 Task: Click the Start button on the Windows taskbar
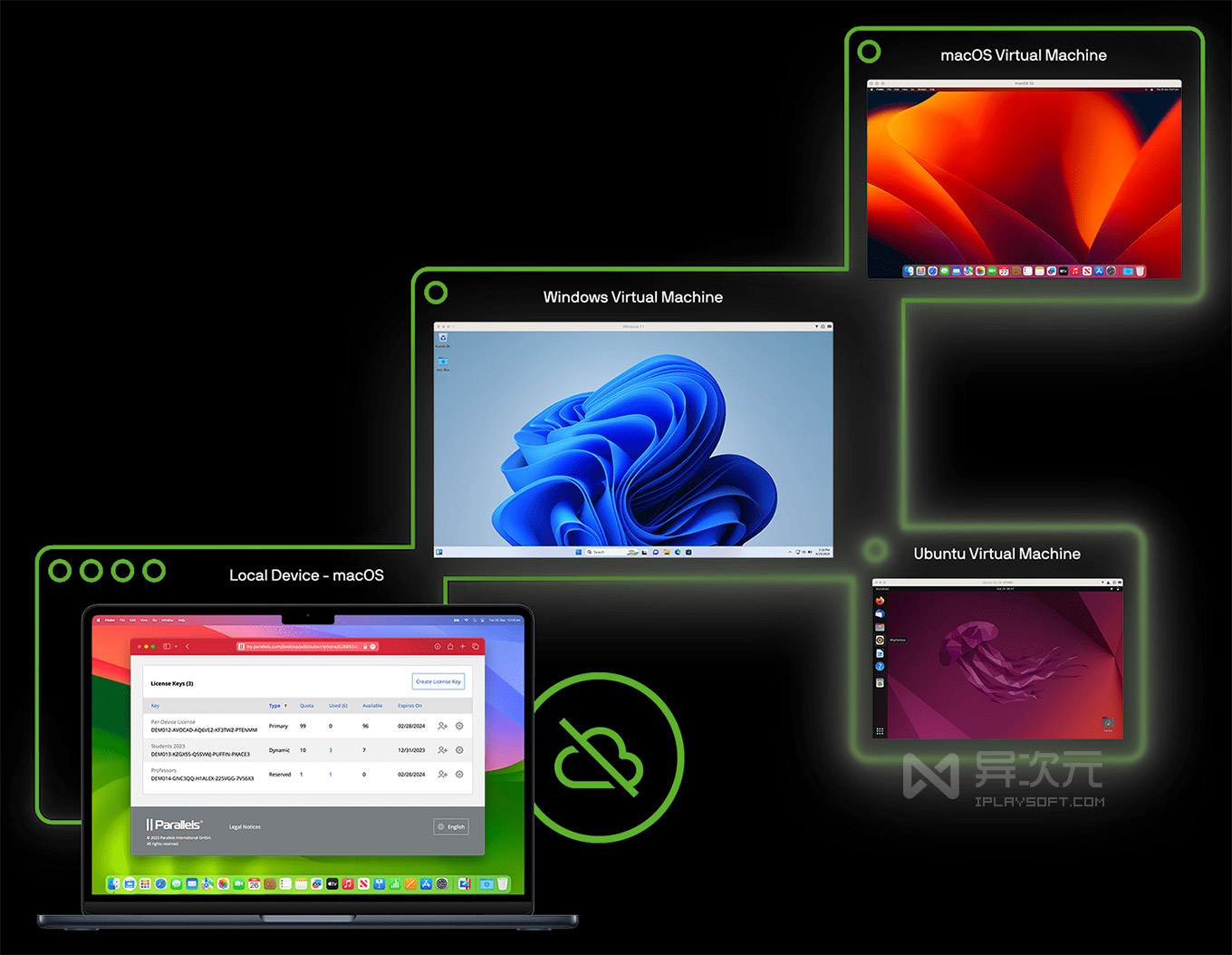[579, 552]
